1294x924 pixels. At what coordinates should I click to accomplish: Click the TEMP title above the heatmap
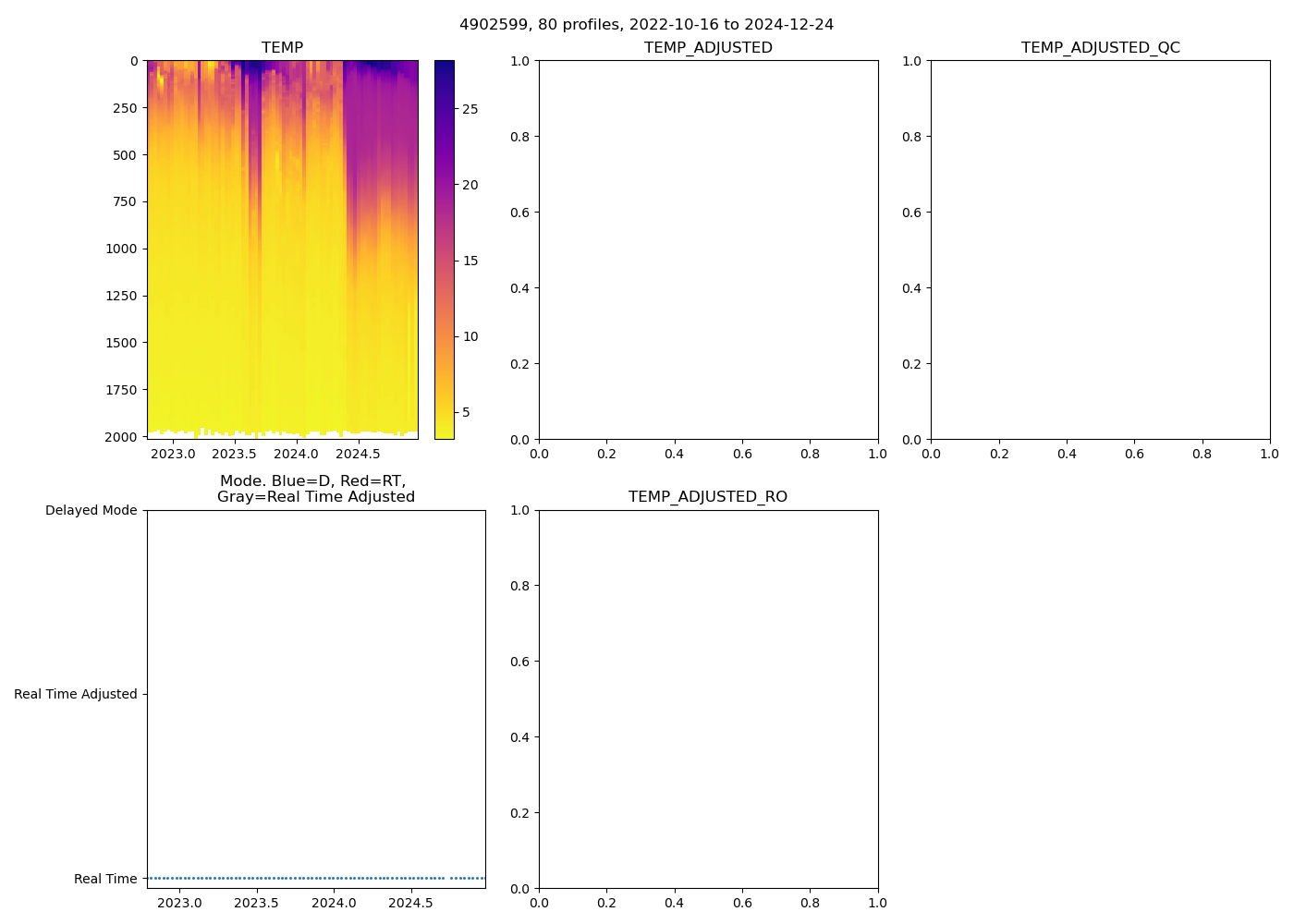[x=282, y=48]
